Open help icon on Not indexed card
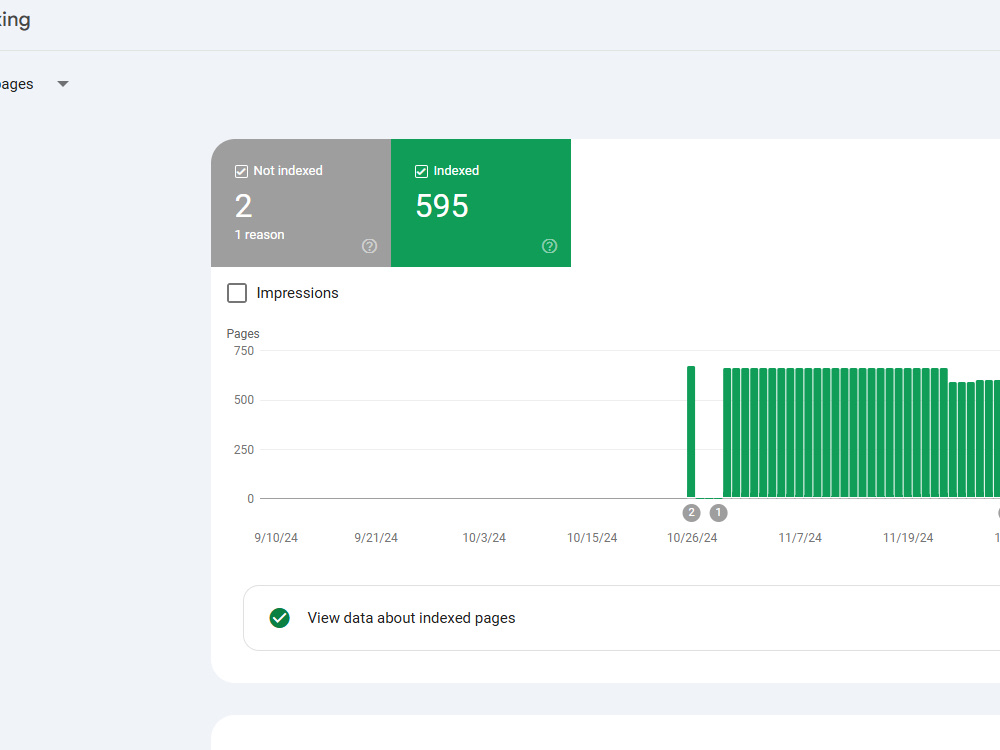This screenshot has width=1000, height=750. tap(369, 246)
